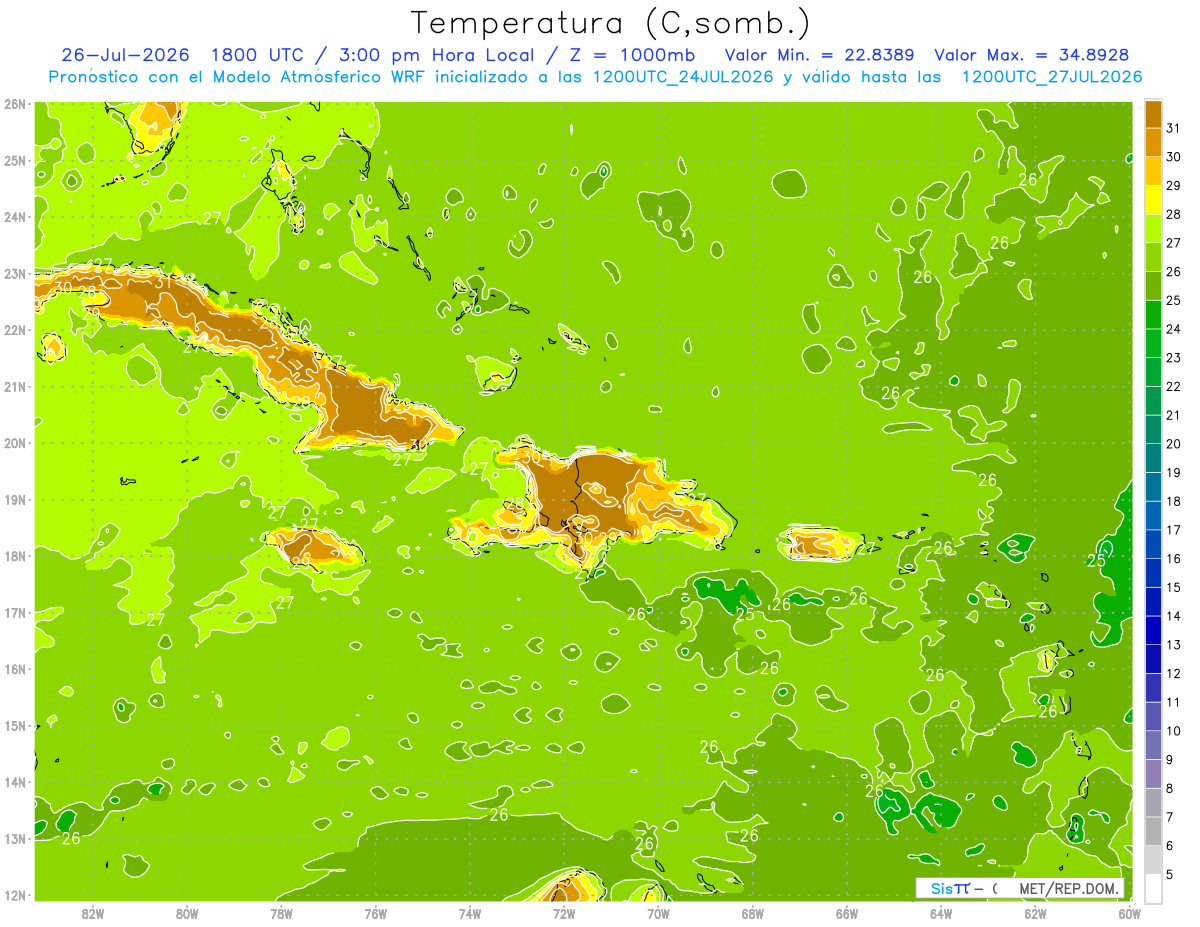Click the brown swatch above 31 on color scale
The image size is (1200, 927).
point(1153,113)
